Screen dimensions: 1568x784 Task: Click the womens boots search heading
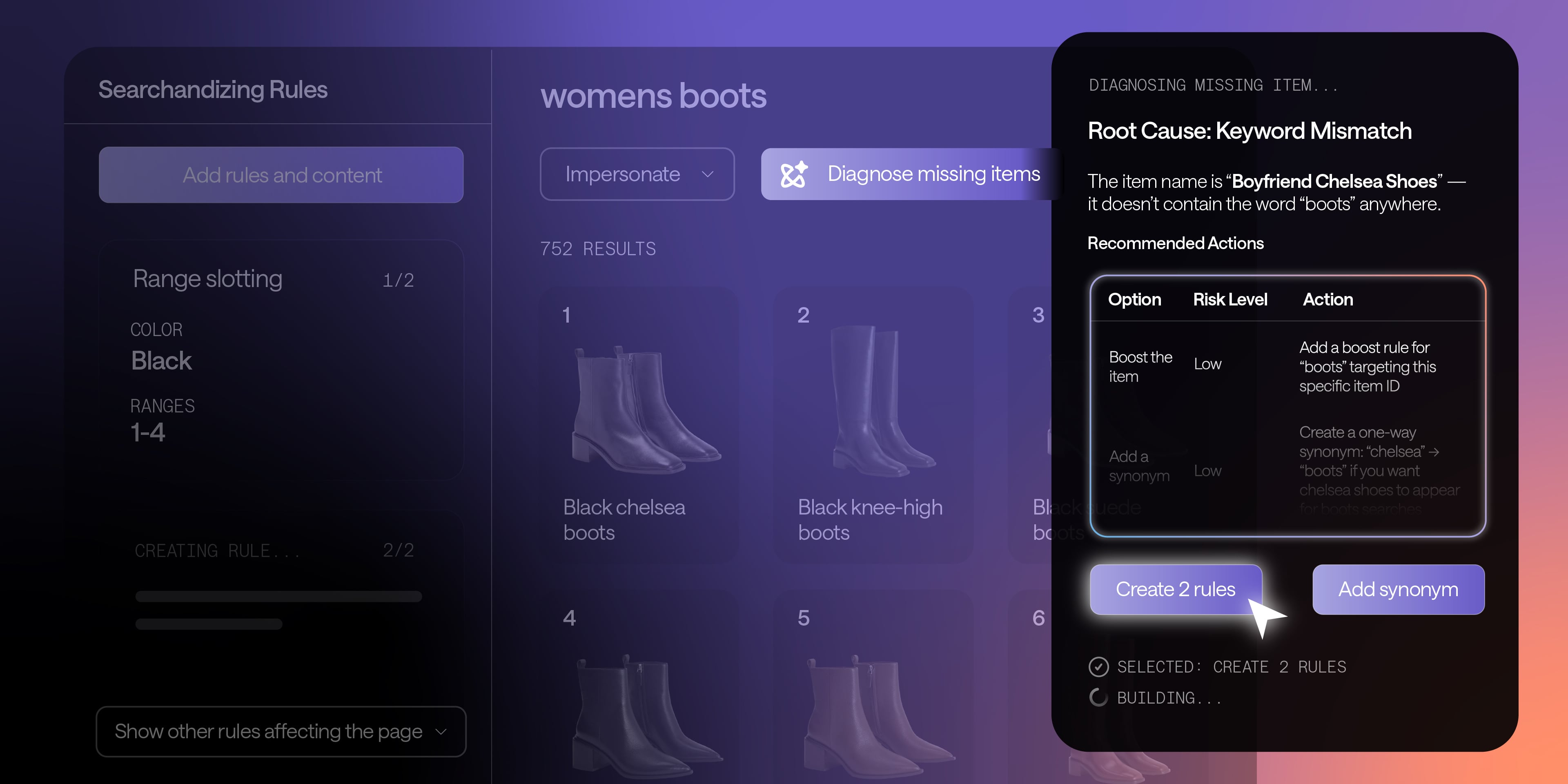653,96
